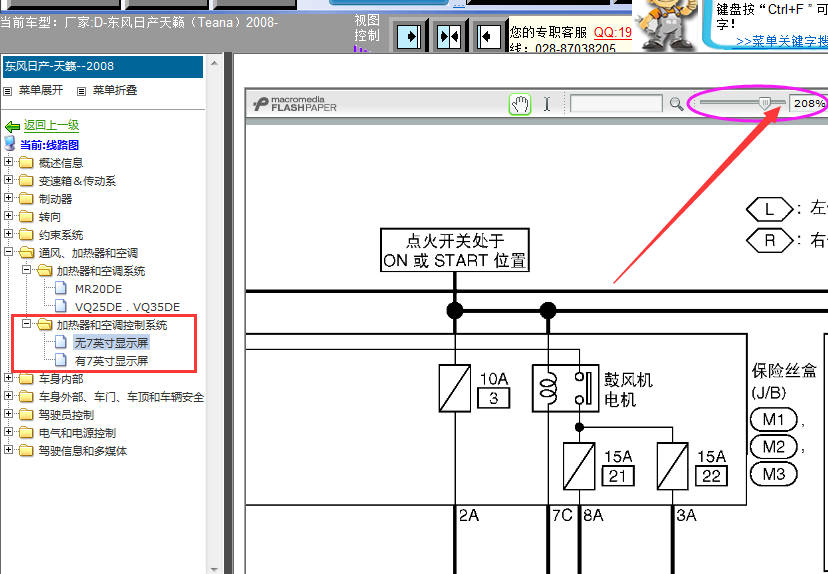Select the 车身内部 folder label
This screenshot has height=574, width=828.
pos(61,379)
